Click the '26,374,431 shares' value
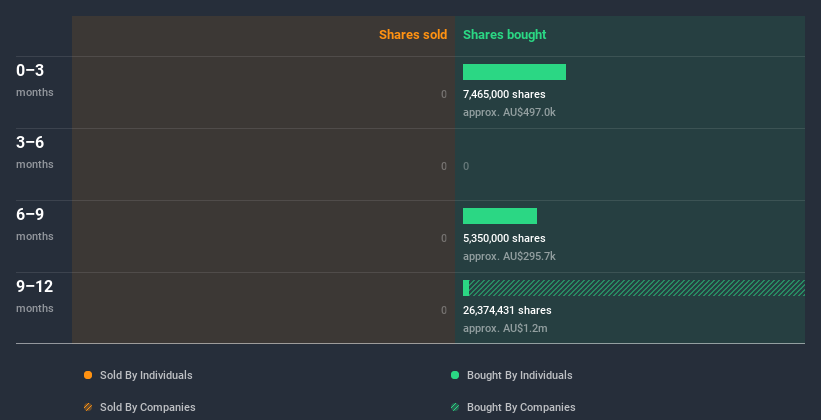The width and height of the screenshot is (821, 420). 507,310
